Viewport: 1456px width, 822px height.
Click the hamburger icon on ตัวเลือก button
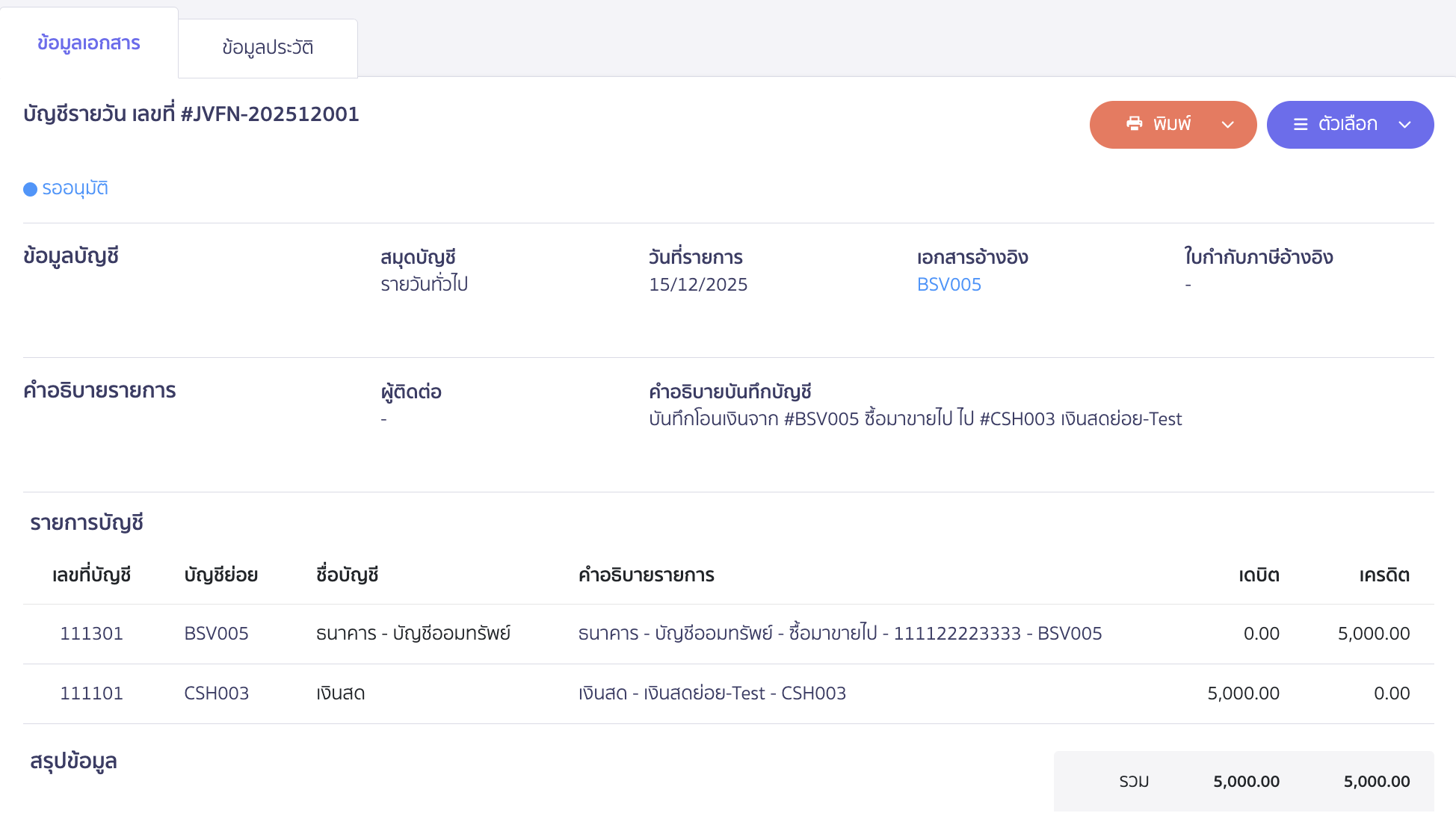click(x=1301, y=125)
